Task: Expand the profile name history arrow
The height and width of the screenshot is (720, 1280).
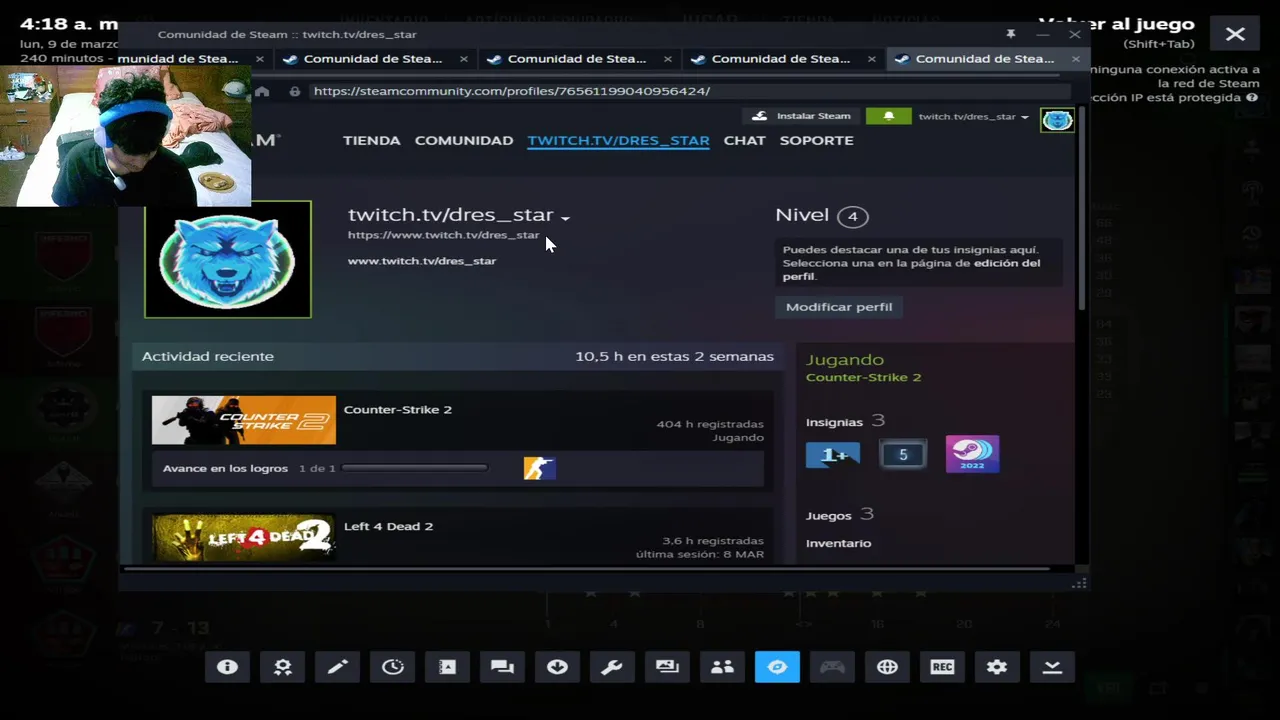Action: tap(565, 218)
